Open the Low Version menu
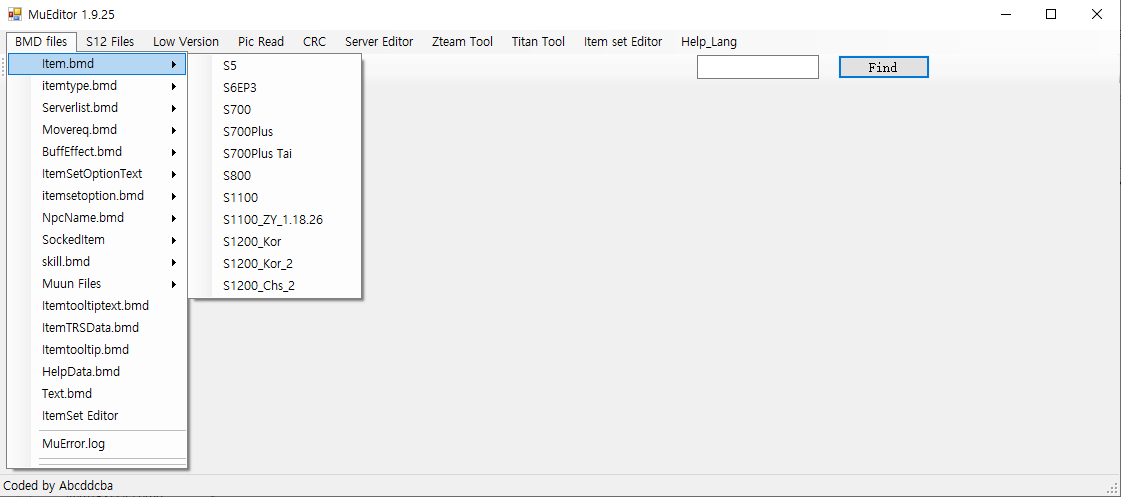 [186, 41]
